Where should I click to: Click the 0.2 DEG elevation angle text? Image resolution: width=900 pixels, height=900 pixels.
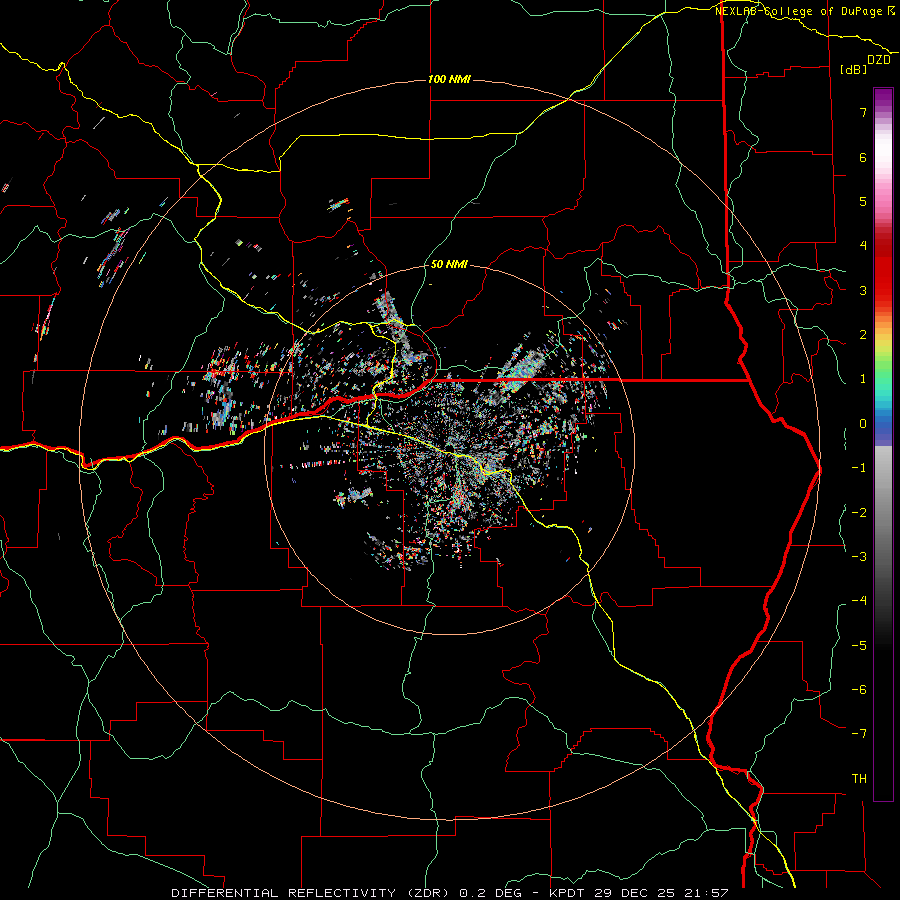[490, 893]
